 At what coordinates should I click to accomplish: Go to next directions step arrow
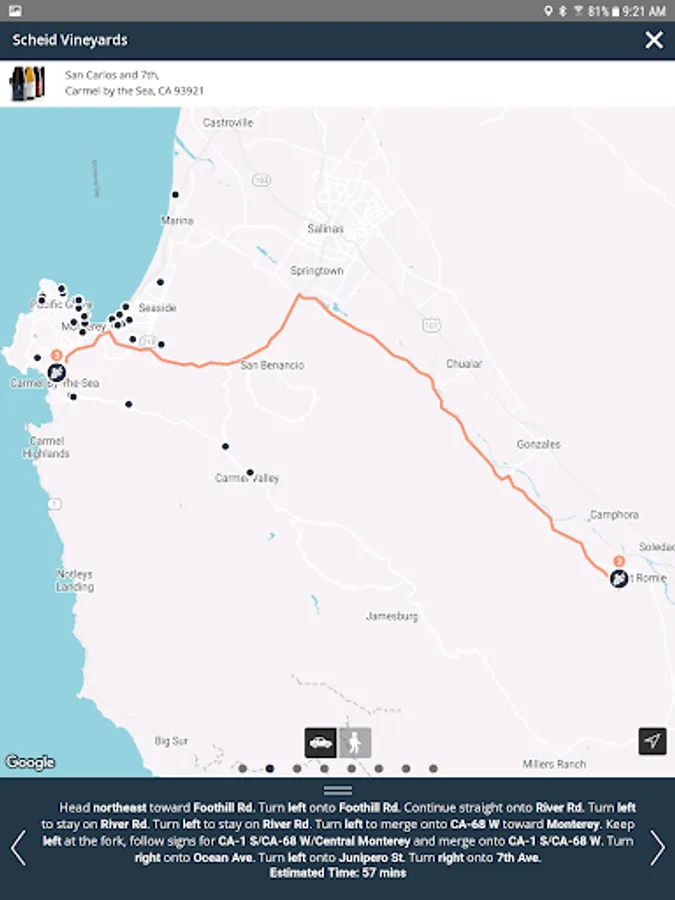[x=658, y=847]
